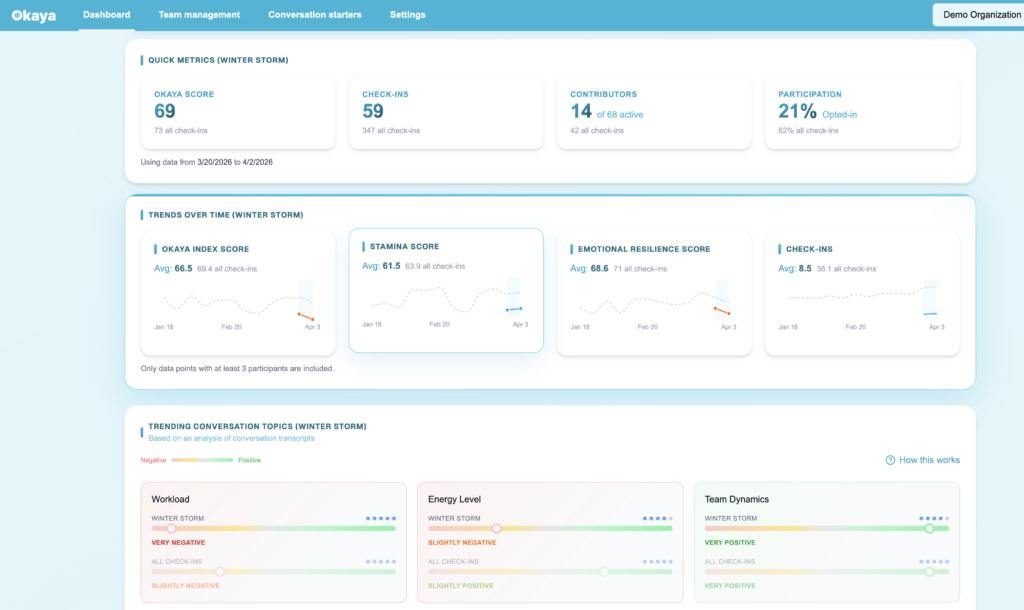Select the Contributors metric card
This screenshot has height=610, width=1024.
654,113
